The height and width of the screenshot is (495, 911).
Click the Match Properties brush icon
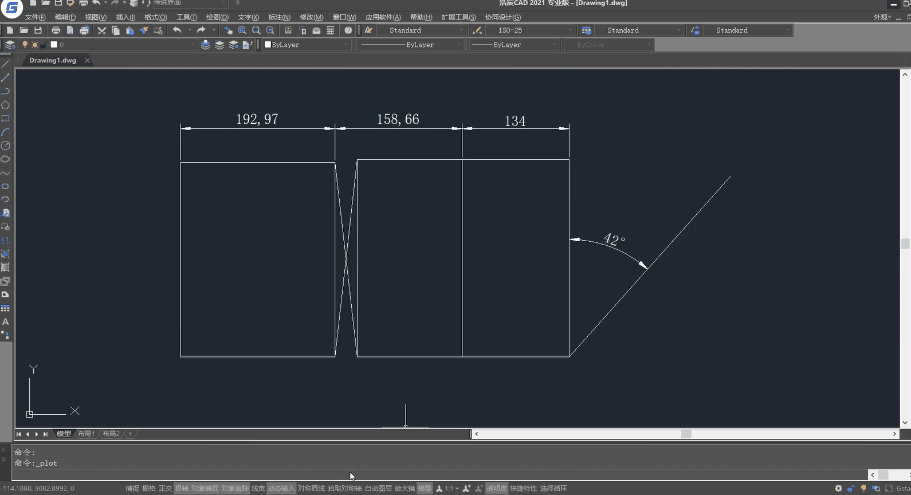(x=144, y=30)
